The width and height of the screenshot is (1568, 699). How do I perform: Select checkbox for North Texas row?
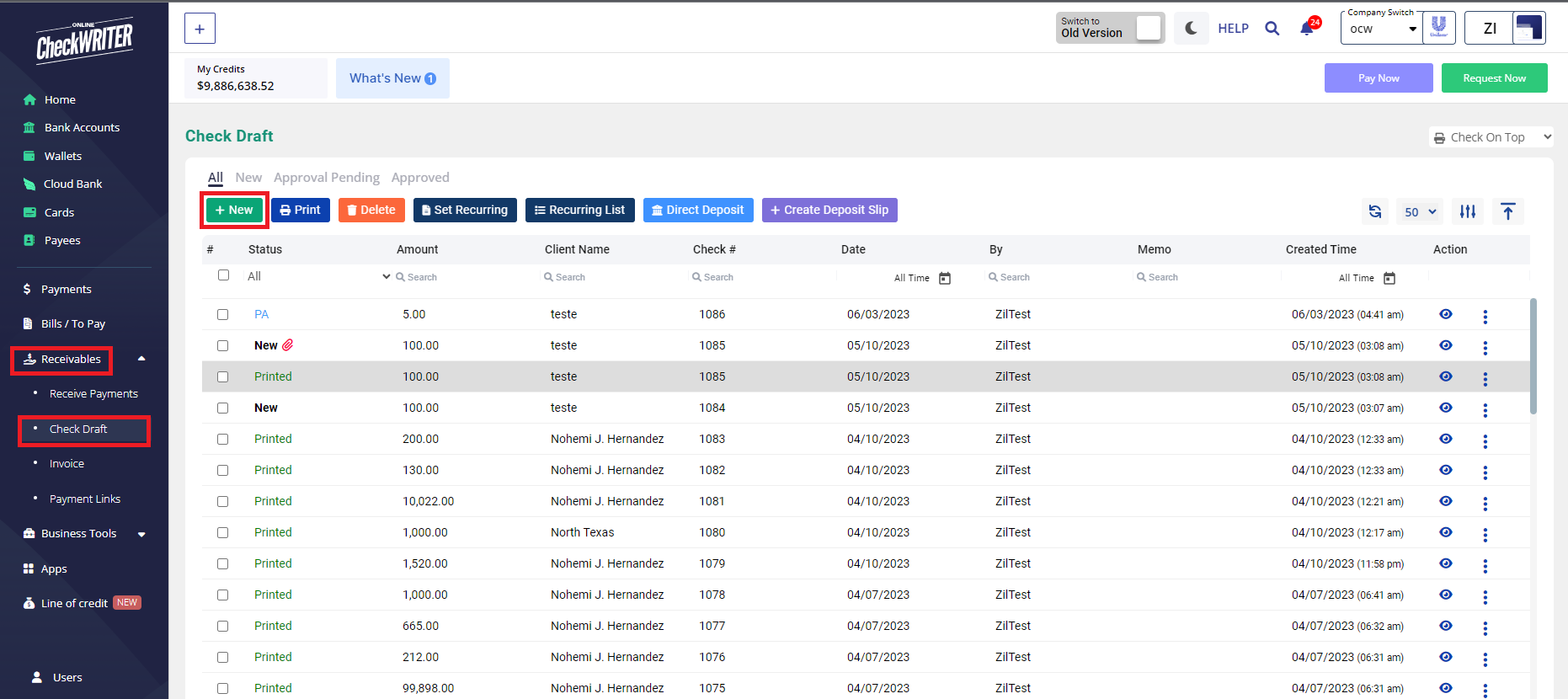tap(222, 532)
